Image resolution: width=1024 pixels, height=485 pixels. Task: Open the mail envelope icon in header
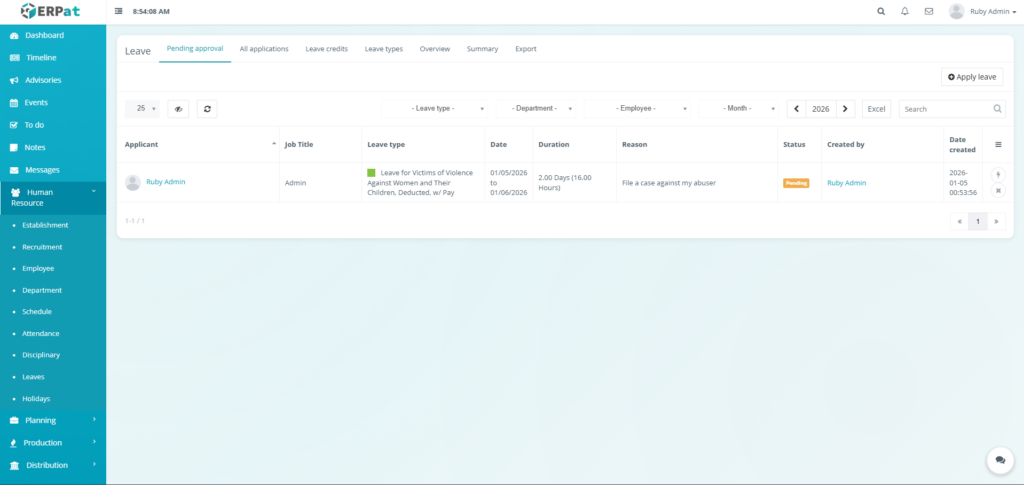(929, 11)
